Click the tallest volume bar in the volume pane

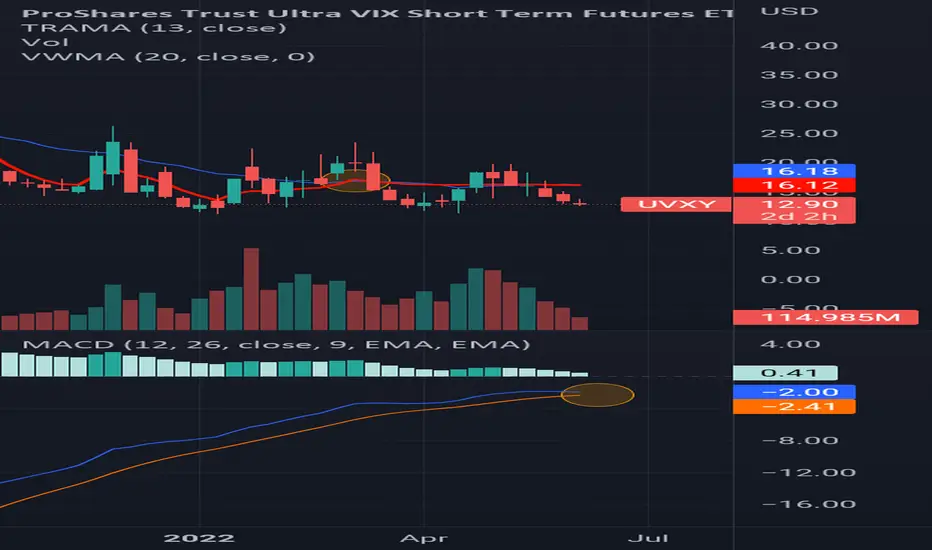tap(251, 289)
